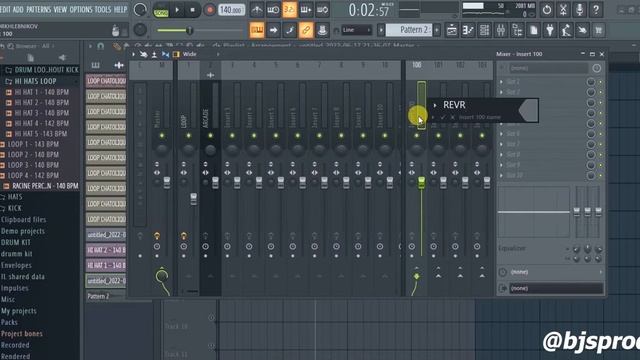Expand Slot 10 effect arrow

click(501, 175)
